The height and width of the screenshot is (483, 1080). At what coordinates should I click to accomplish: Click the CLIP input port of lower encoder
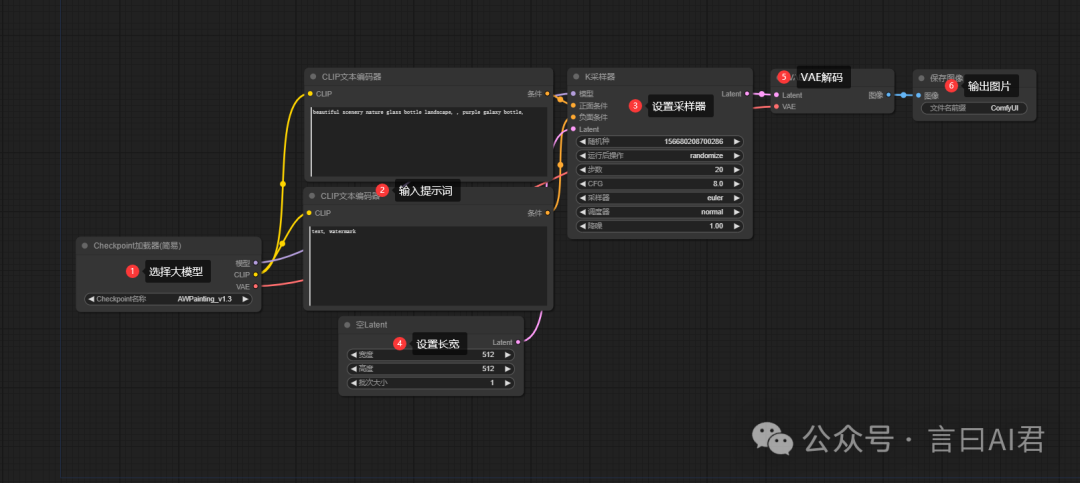309,213
